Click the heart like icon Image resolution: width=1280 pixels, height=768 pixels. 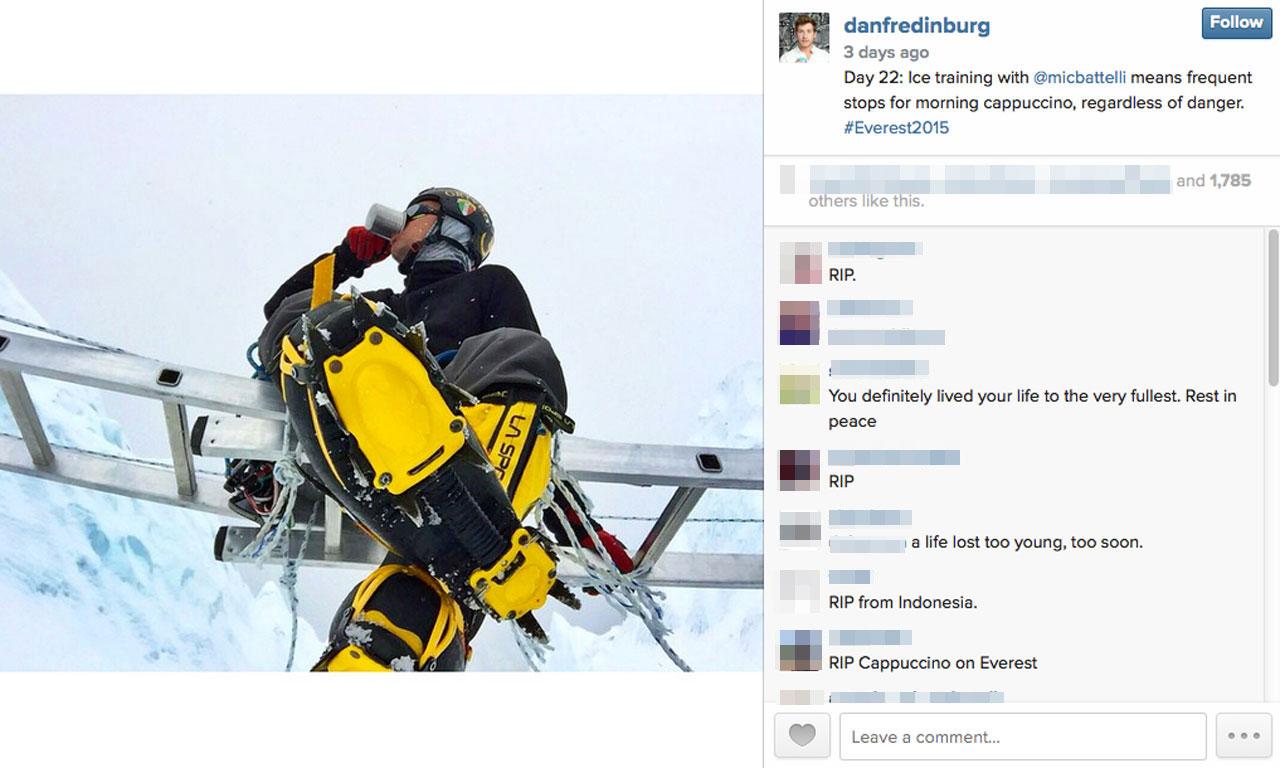[x=802, y=737]
